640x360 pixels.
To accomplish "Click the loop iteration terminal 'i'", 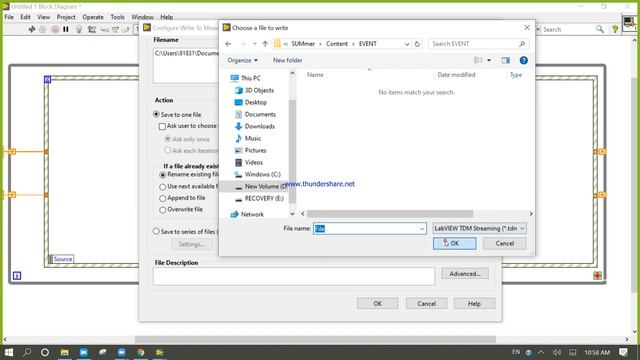I will point(17,276).
